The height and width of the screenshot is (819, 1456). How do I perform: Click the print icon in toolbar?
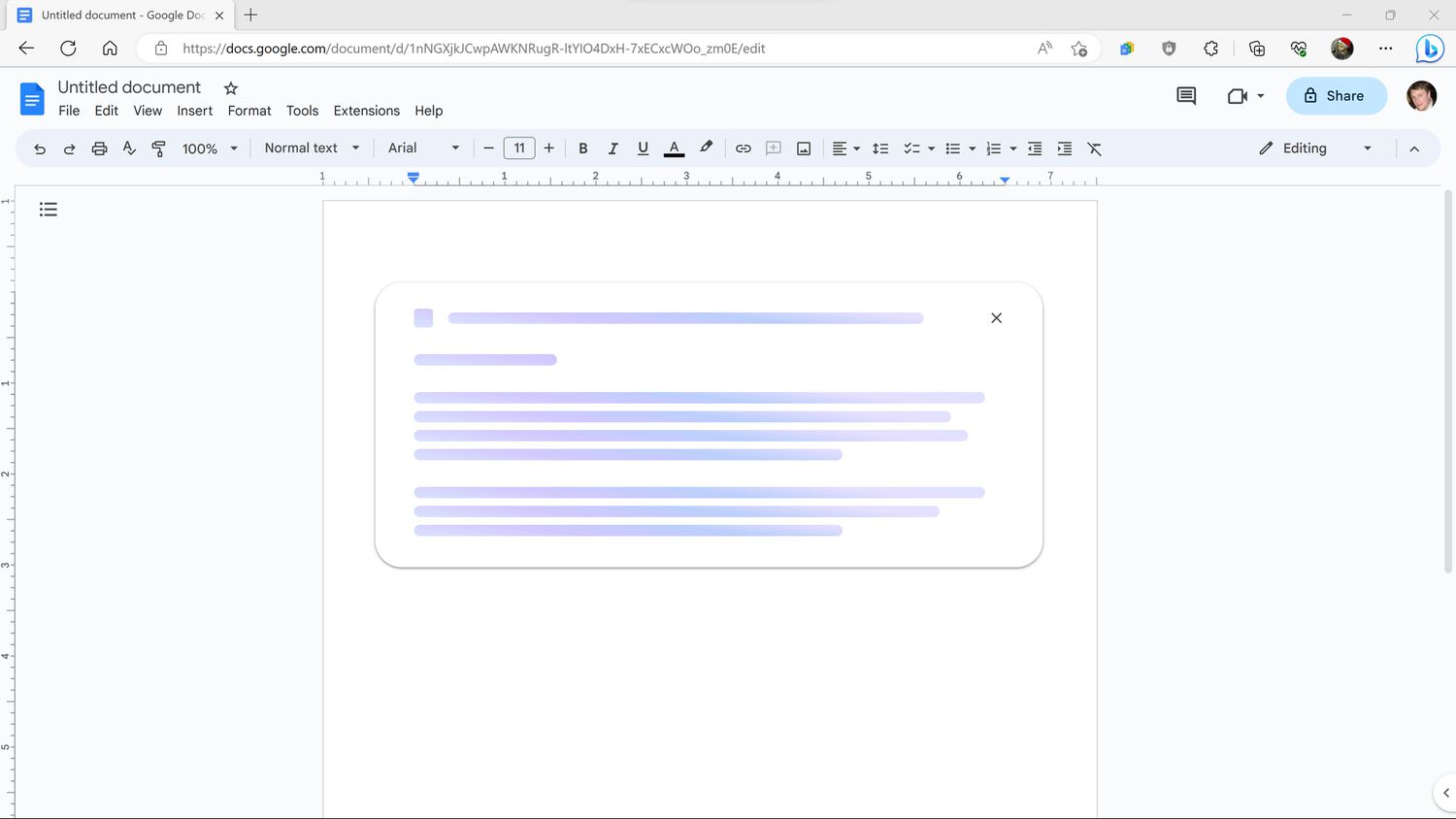pyautogui.click(x=99, y=148)
